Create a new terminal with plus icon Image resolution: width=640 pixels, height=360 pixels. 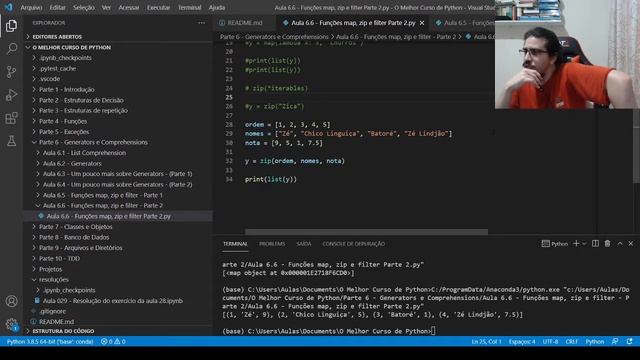coord(576,244)
